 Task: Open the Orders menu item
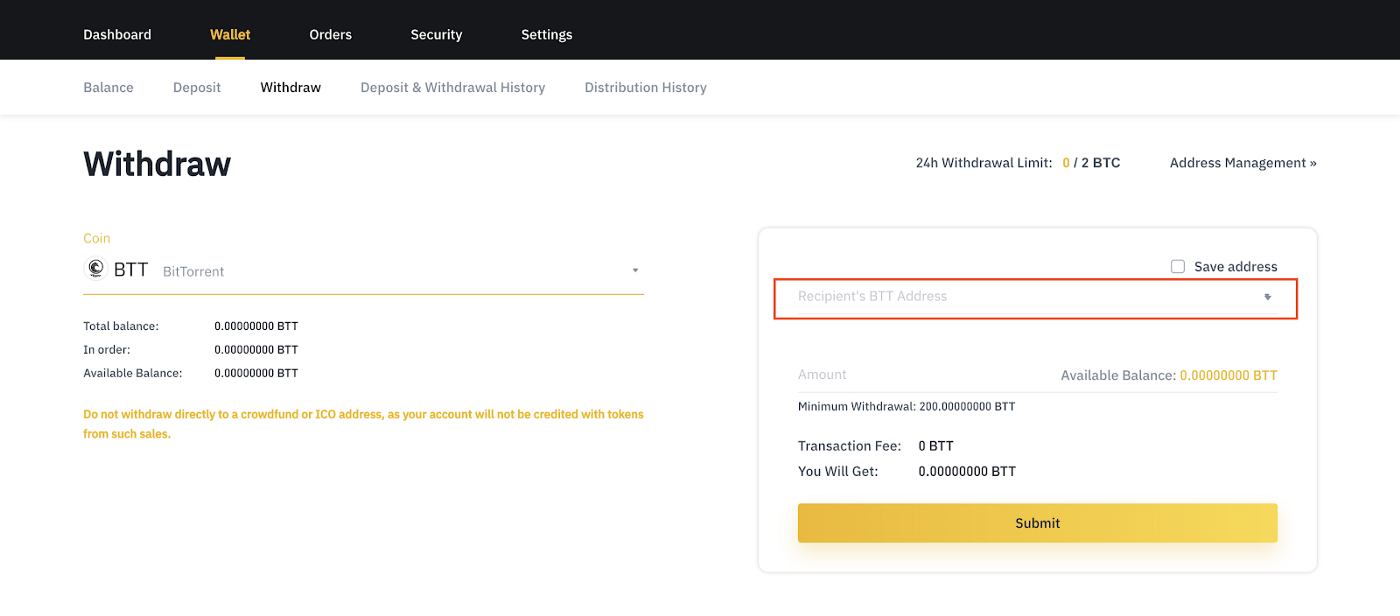(330, 34)
